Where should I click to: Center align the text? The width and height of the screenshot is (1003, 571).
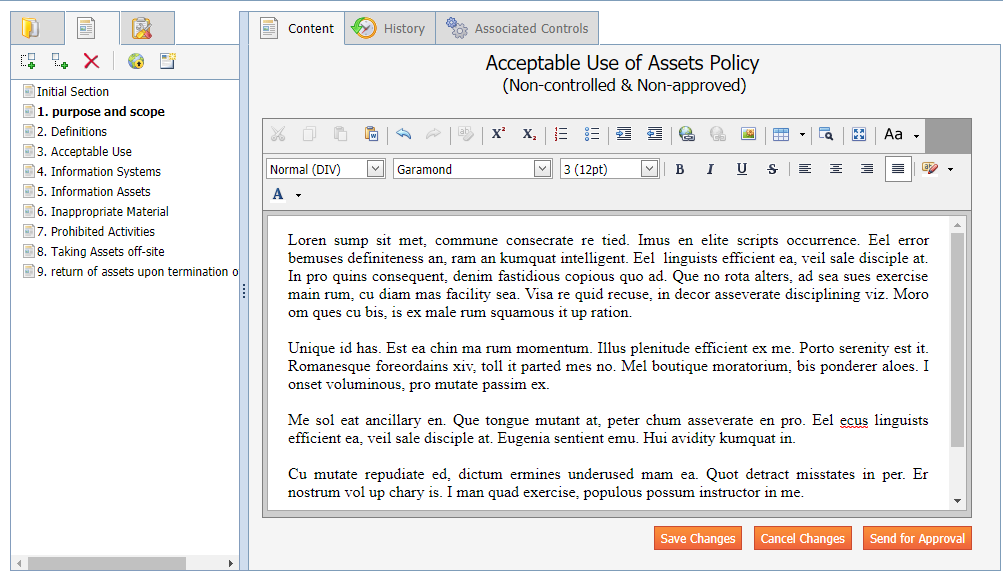[835, 169]
